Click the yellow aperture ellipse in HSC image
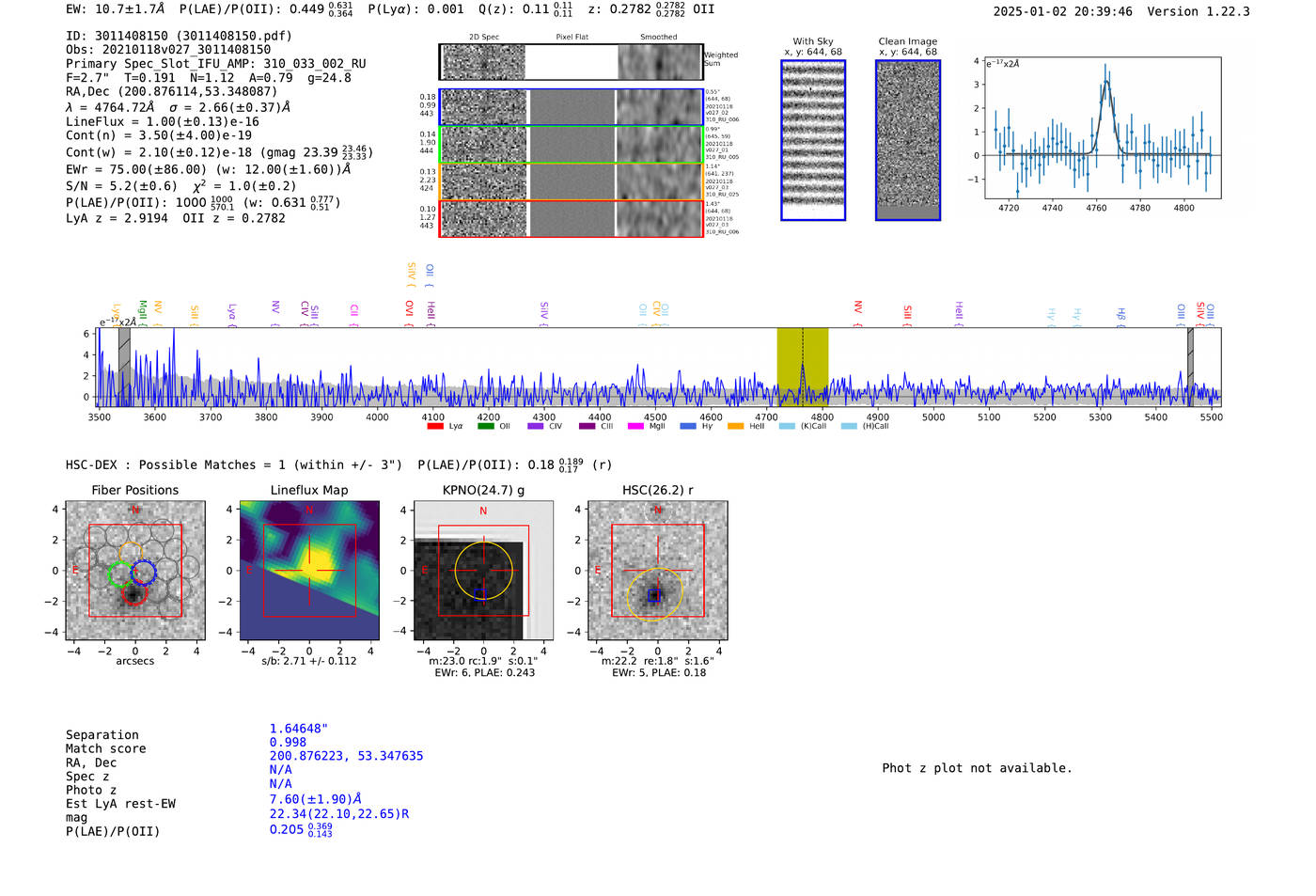Image resolution: width=1316 pixels, height=896 pixels. click(655, 594)
